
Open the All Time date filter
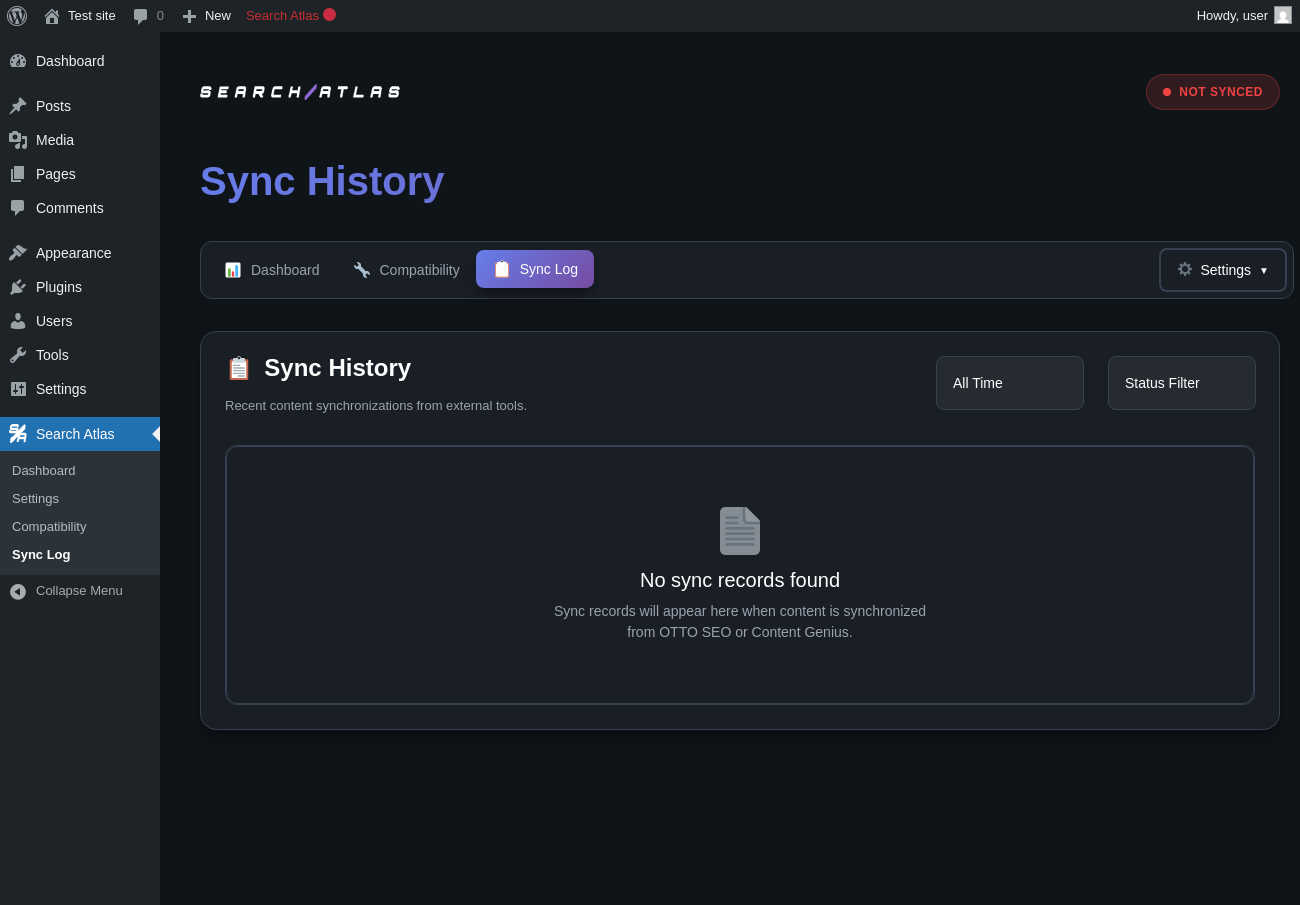1009,383
